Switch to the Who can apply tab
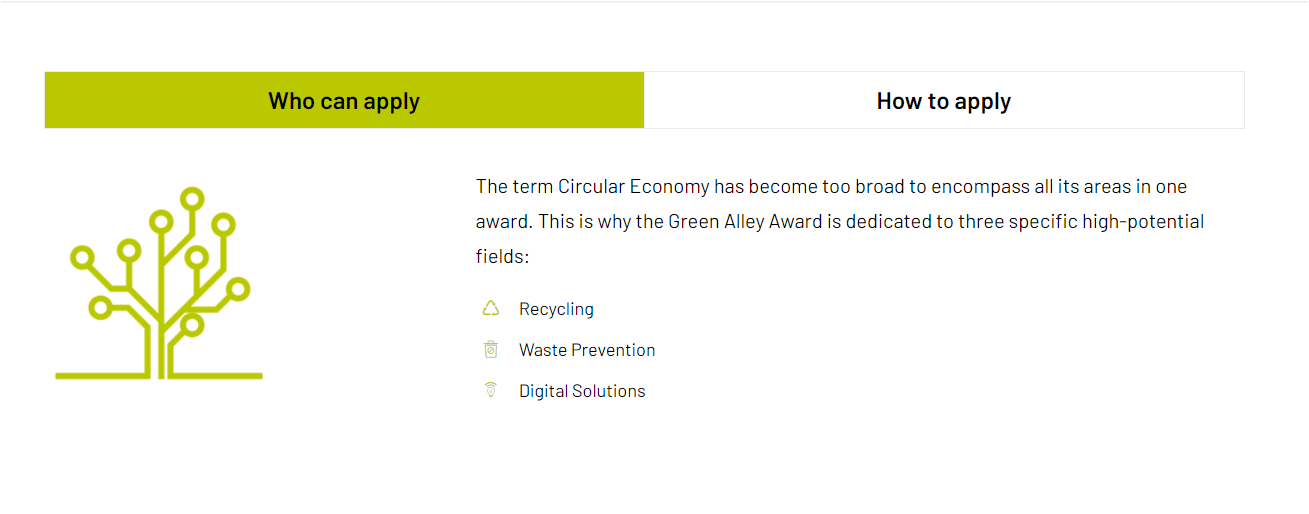This screenshot has width=1309, height=514. tap(344, 101)
